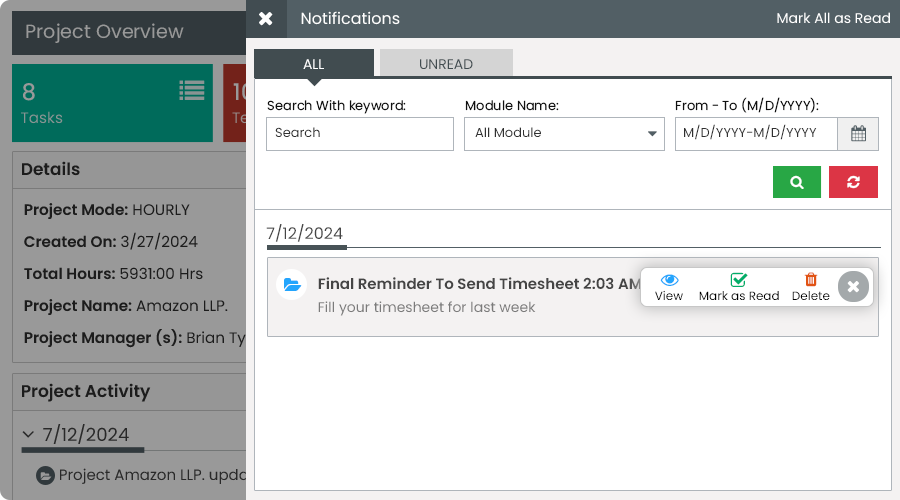Collapse the 7/12/2024 Project Activity section
The image size is (900, 500).
click(x=28, y=434)
